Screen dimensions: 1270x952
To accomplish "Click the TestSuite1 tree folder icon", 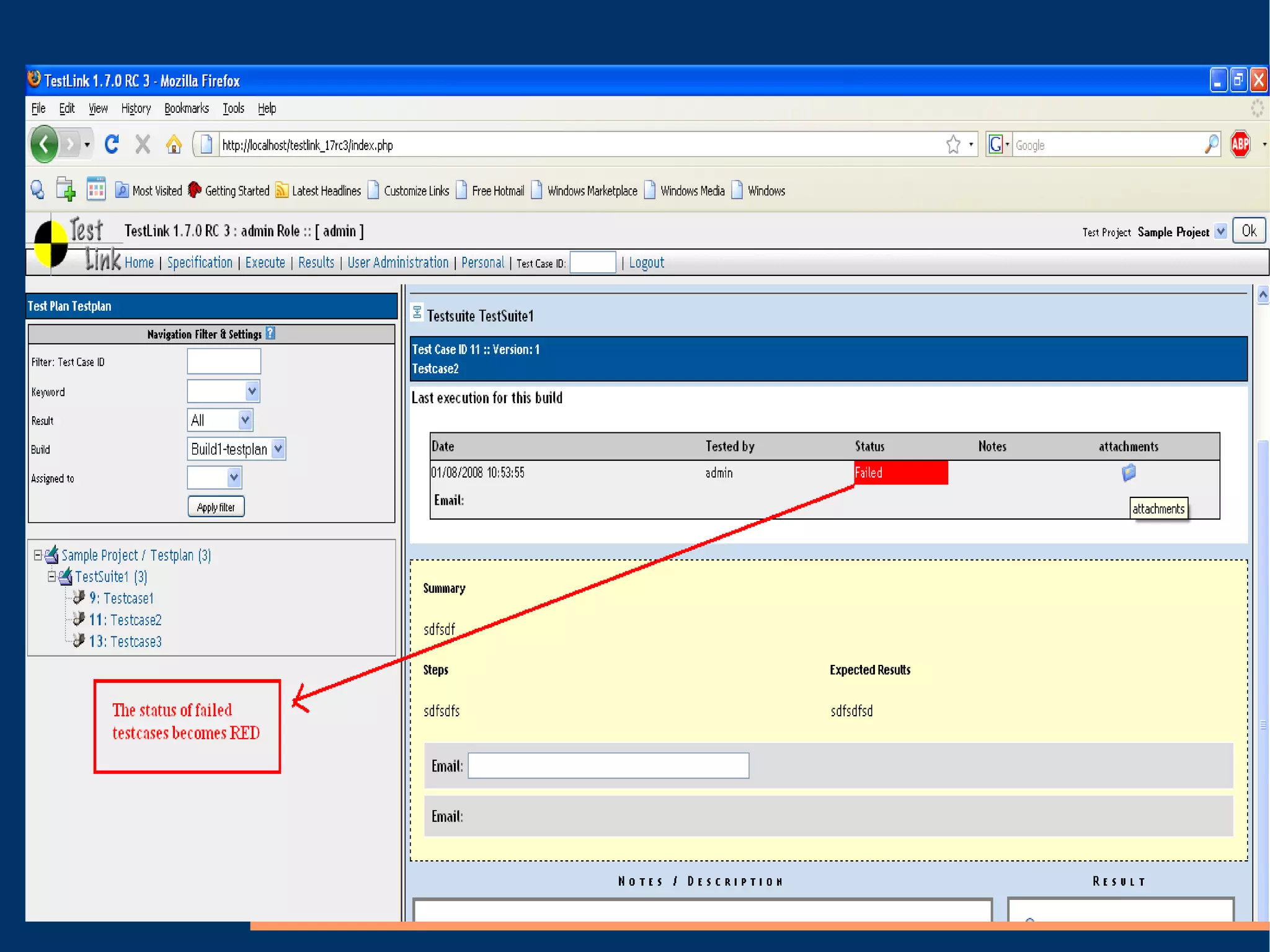I will point(66,576).
